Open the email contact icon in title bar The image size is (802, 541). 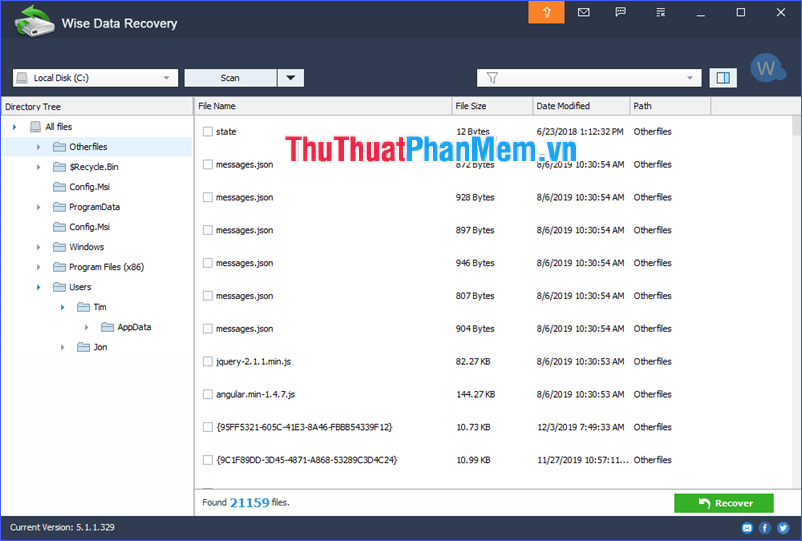pyautogui.click(x=584, y=12)
